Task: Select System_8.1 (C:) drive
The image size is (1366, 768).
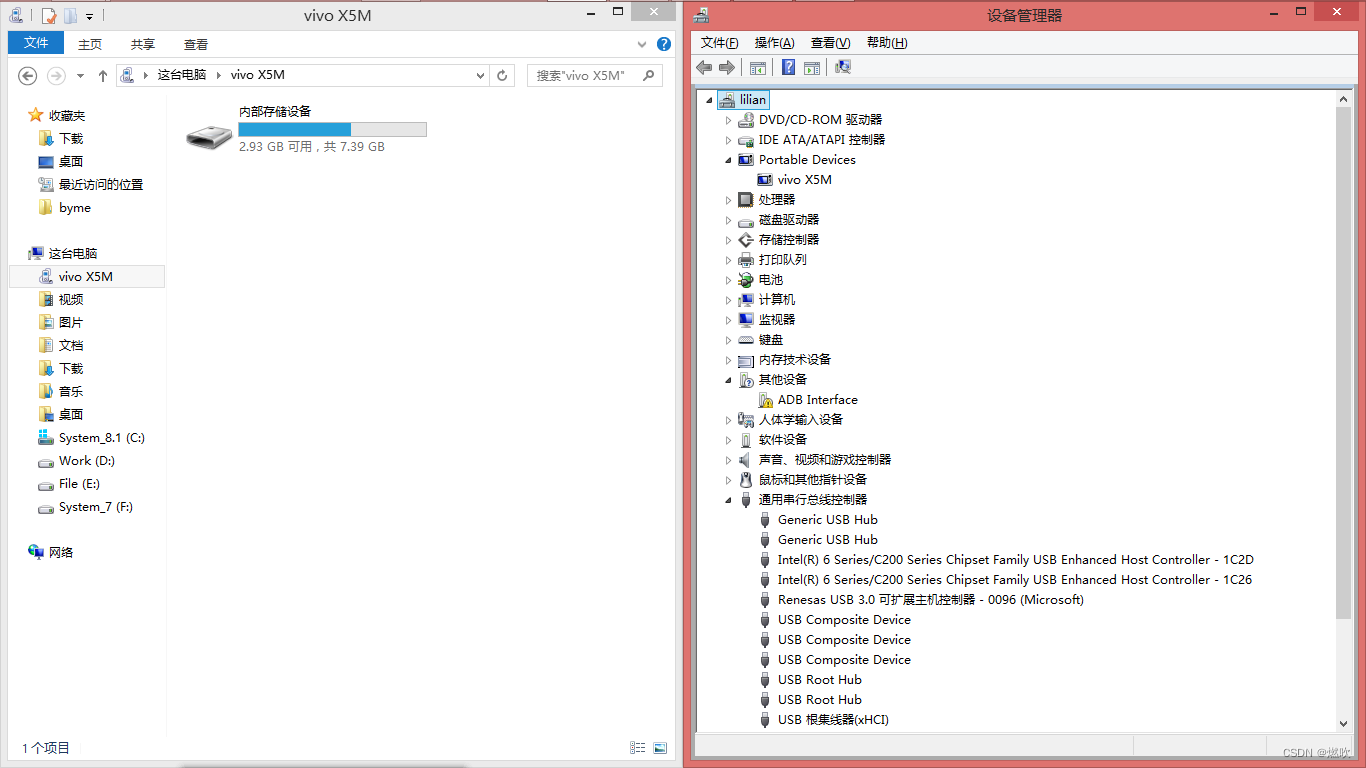Action: 102,438
